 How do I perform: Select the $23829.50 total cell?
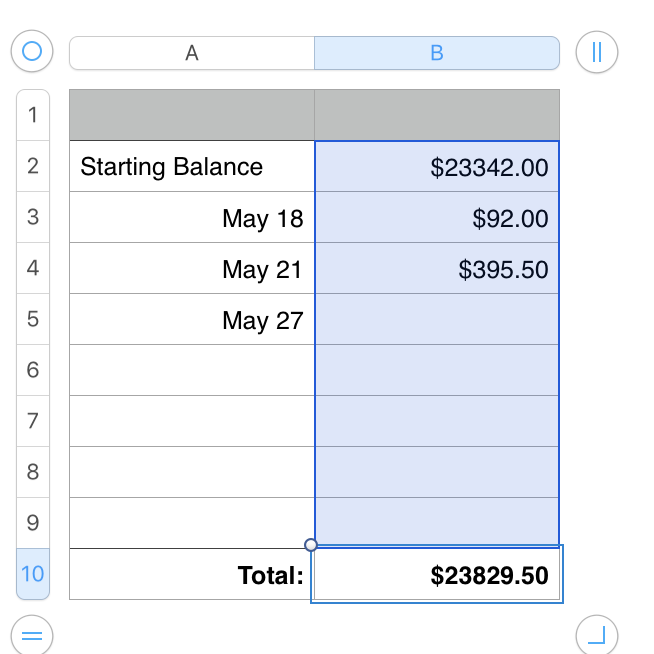point(436,575)
